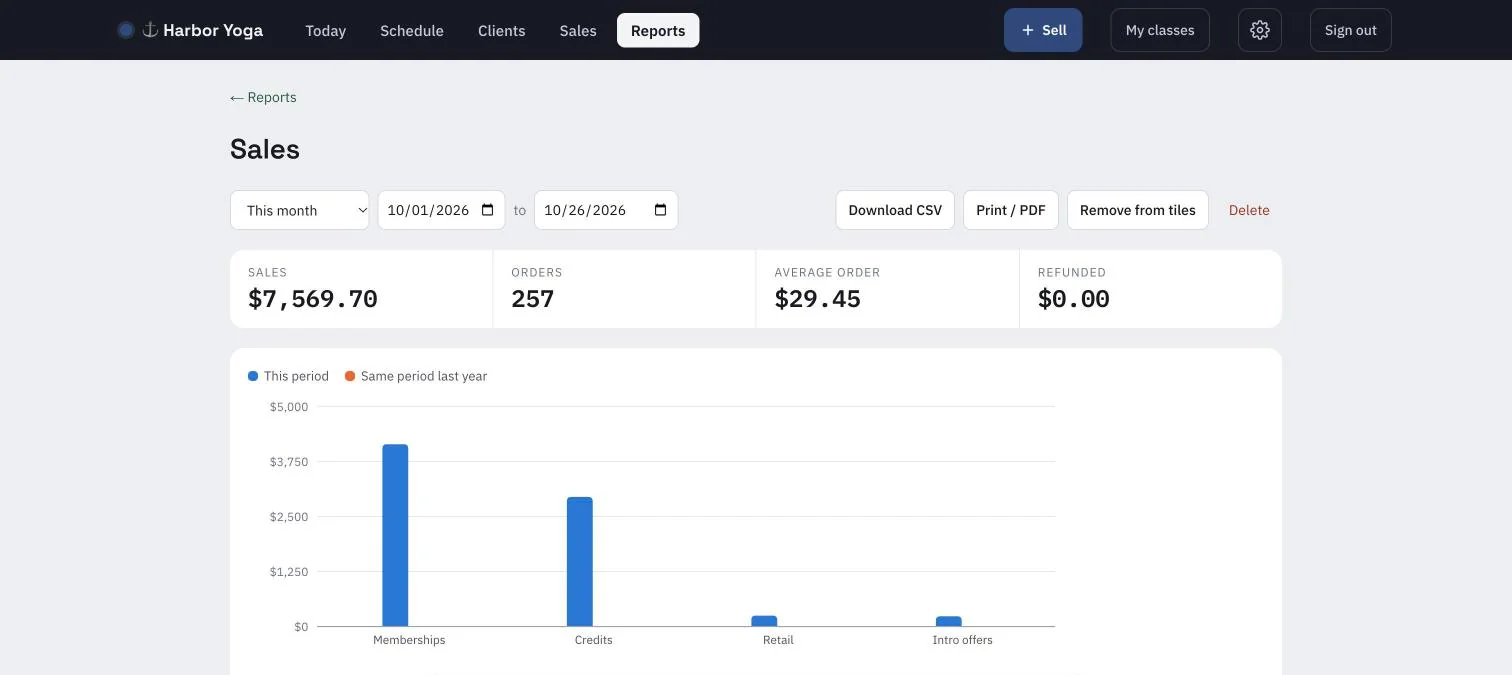This screenshot has width=1512, height=675.
Task: Click the Retail bar in chart
Action: pyautogui.click(x=764, y=621)
